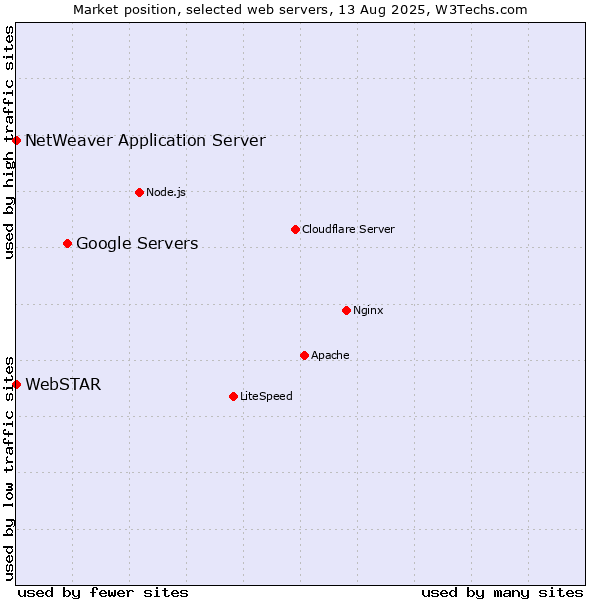Click the NetWeaver Application Server red data point

(x=16, y=140)
